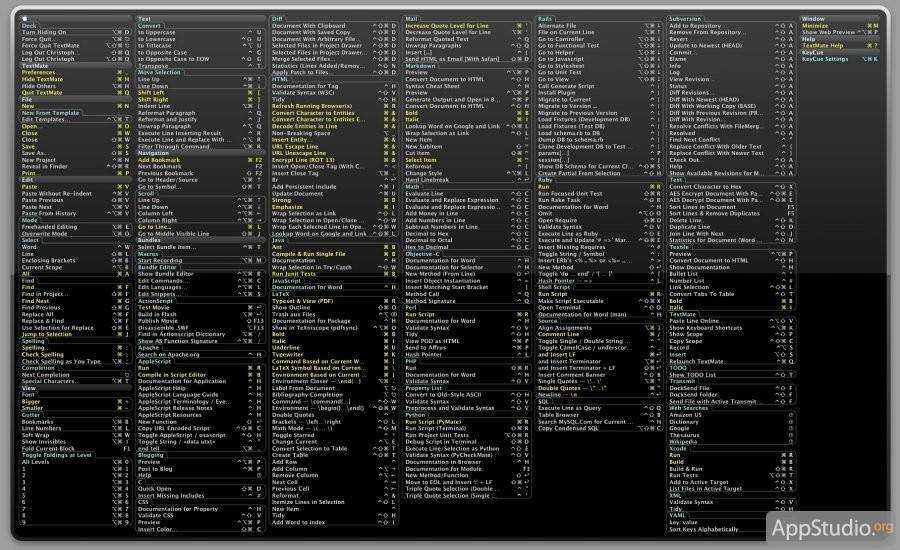Screen dimensions: 900x550
Task: Toggle Overwrite Mode entry
Action: point(44,234)
